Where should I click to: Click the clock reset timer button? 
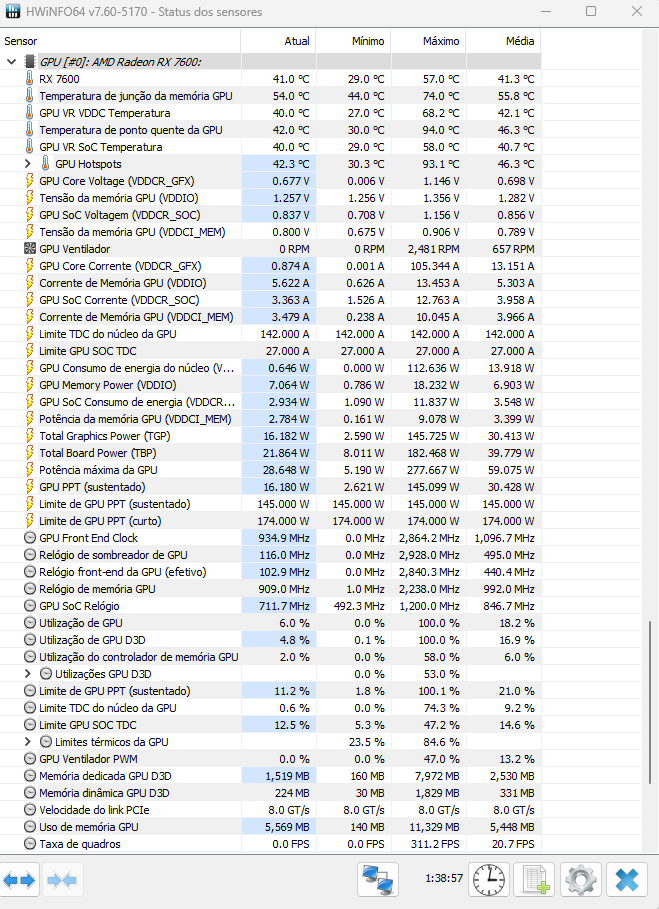click(x=489, y=879)
